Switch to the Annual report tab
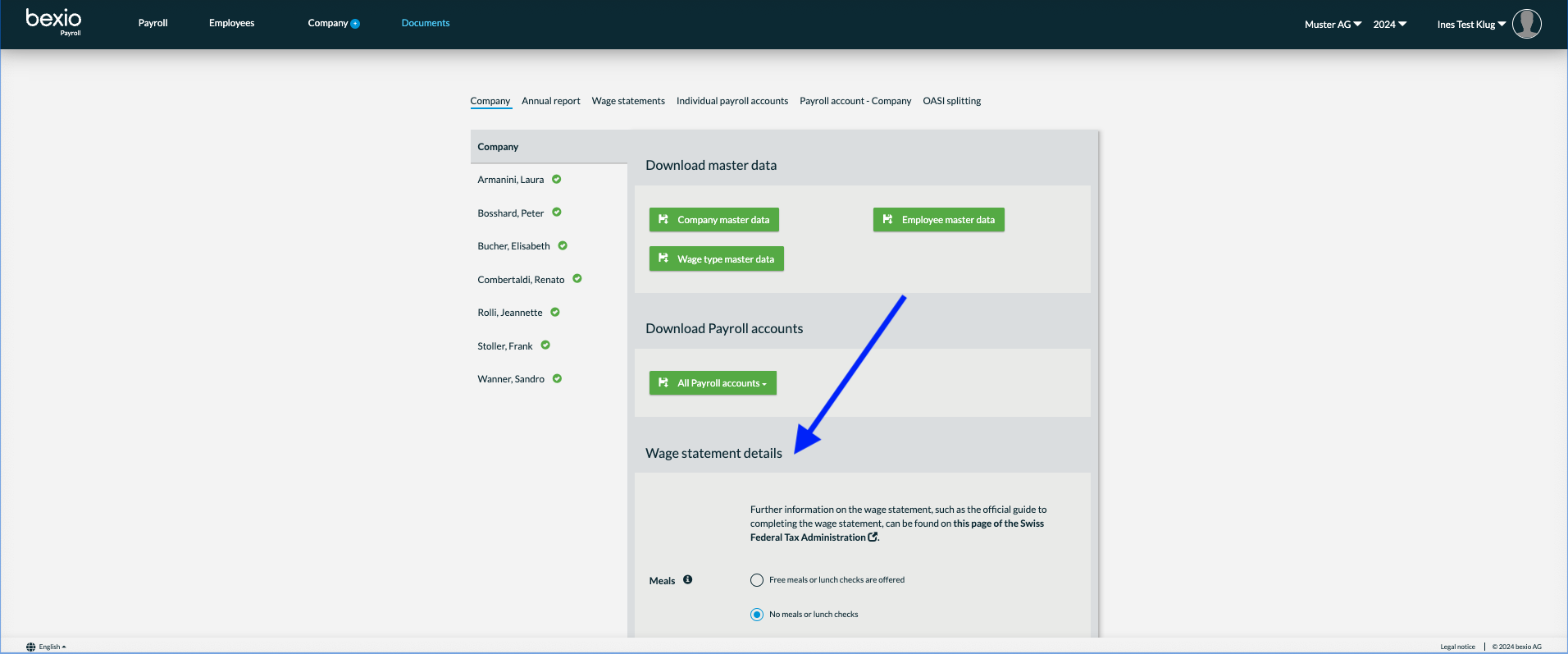Viewport: 1568px width, 654px height. click(551, 101)
